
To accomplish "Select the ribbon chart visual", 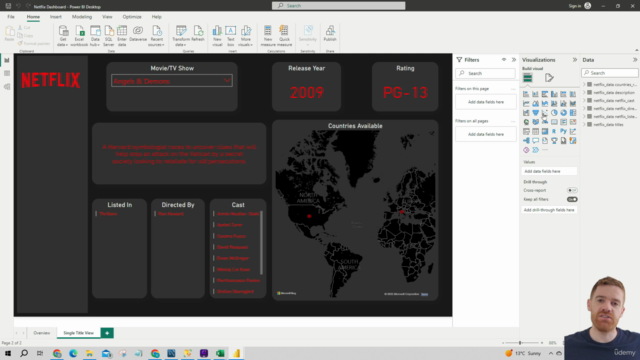I will point(573,104).
